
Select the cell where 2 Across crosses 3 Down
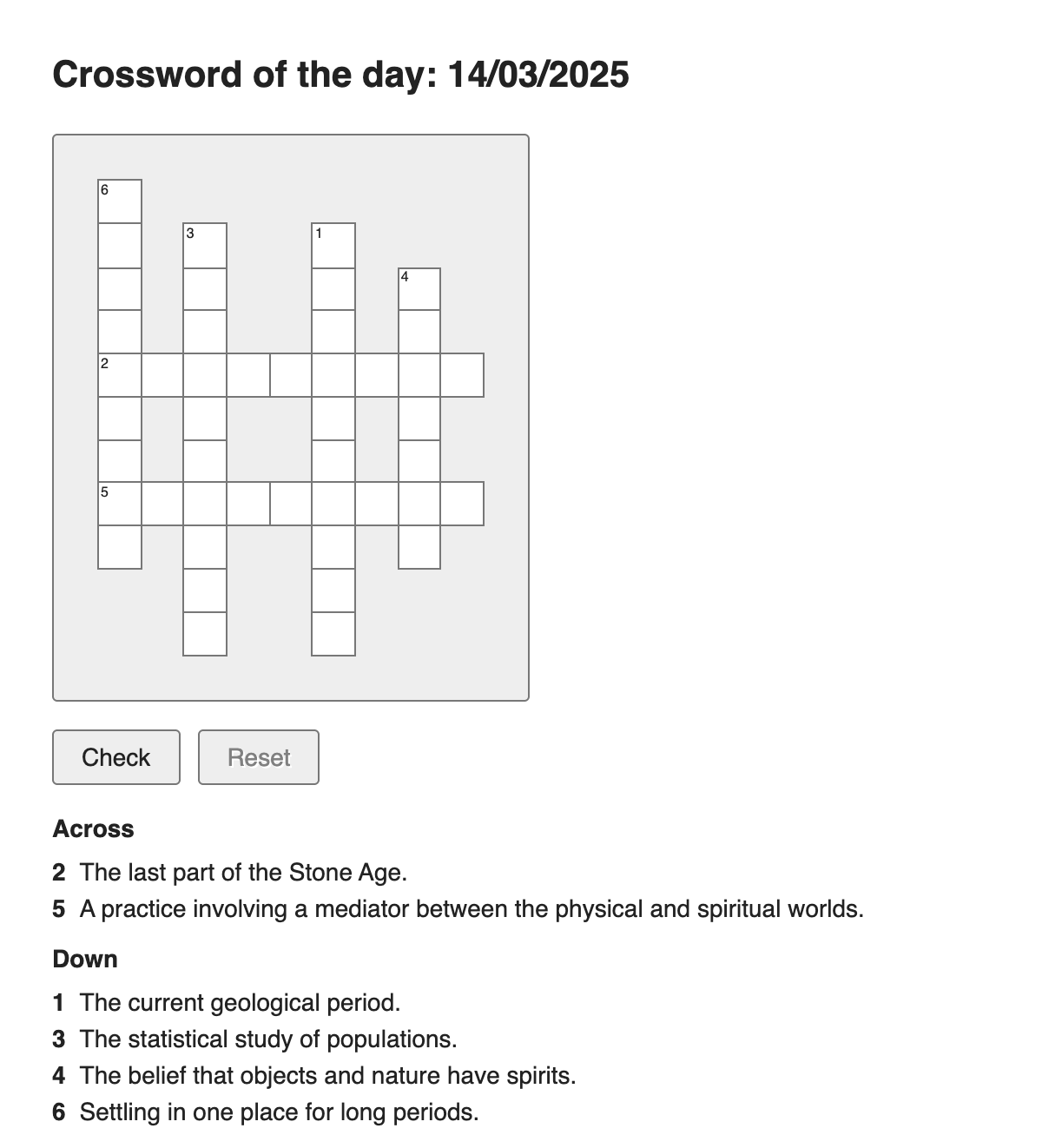tap(205, 375)
